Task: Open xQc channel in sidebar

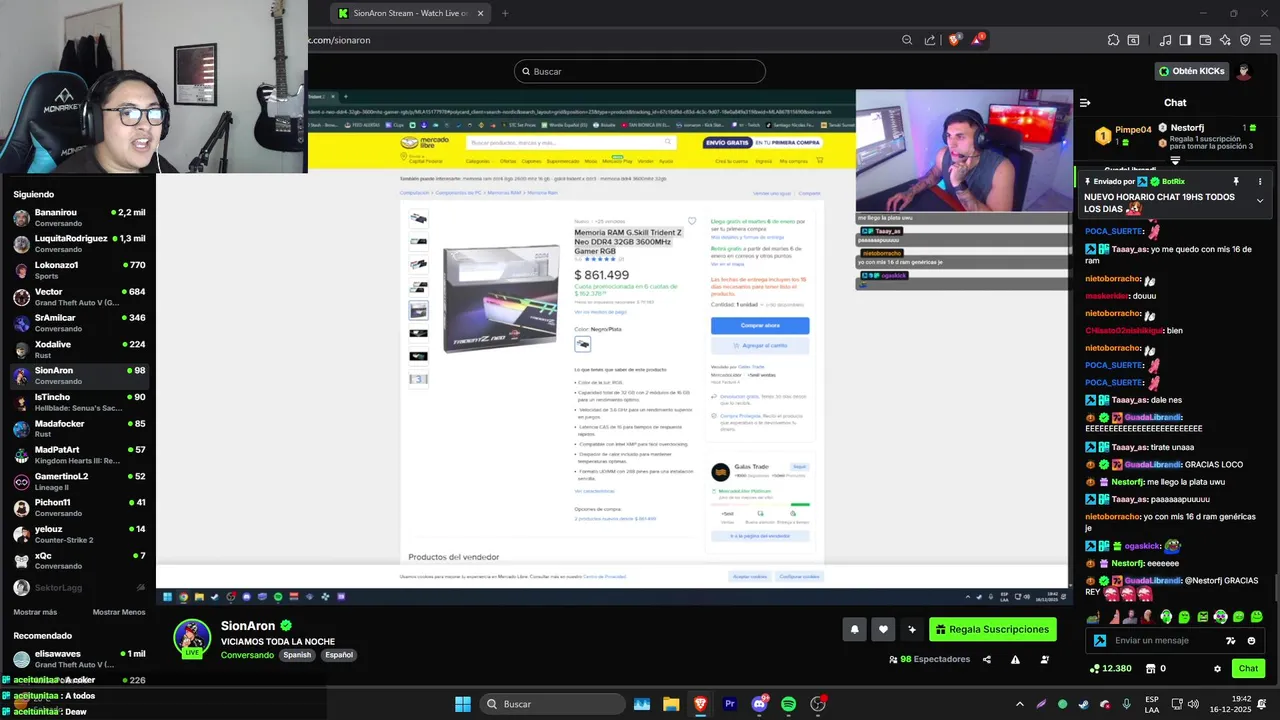Action: click(79, 560)
